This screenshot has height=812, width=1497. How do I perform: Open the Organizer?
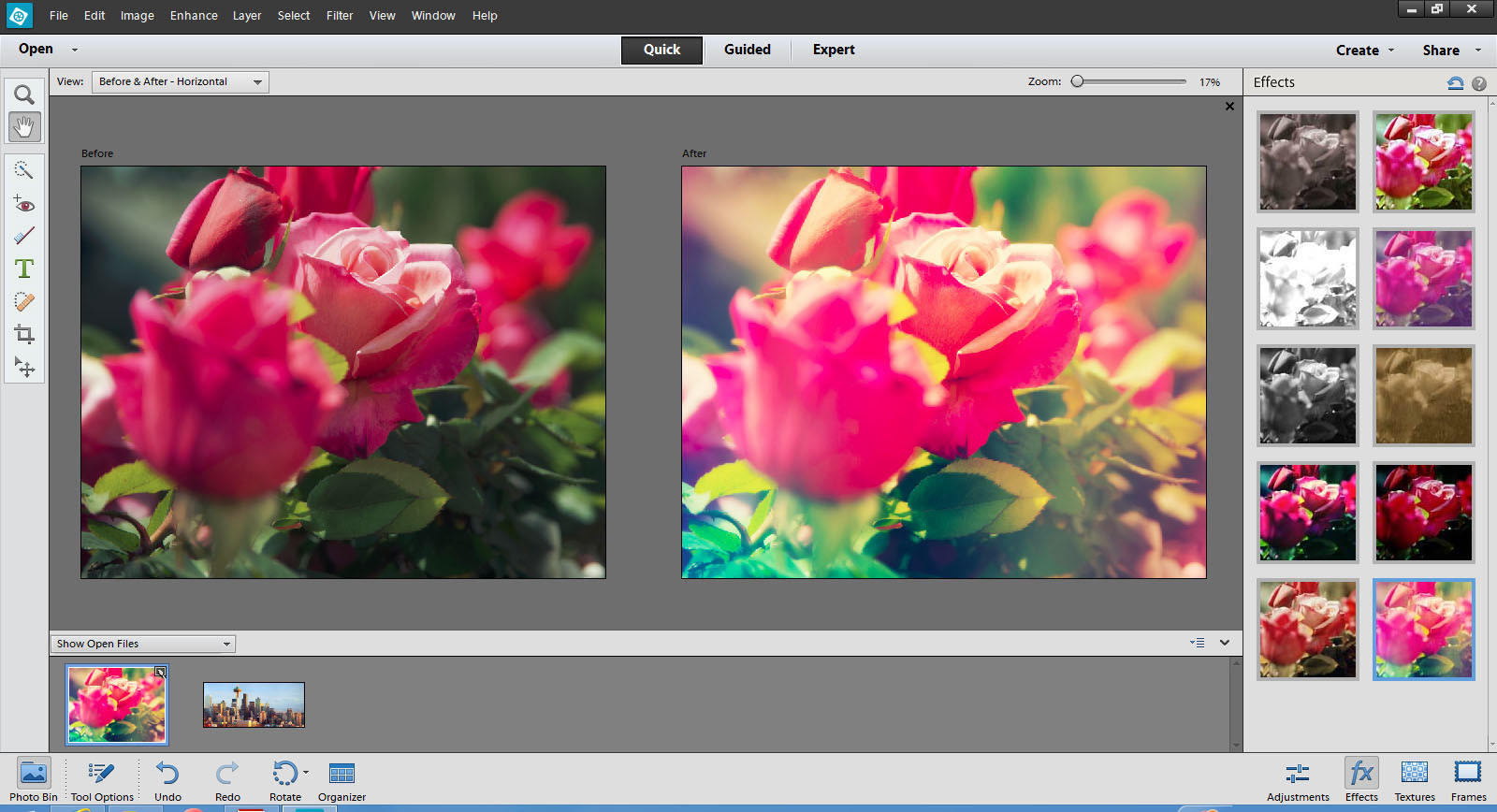click(x=342, y=779)
